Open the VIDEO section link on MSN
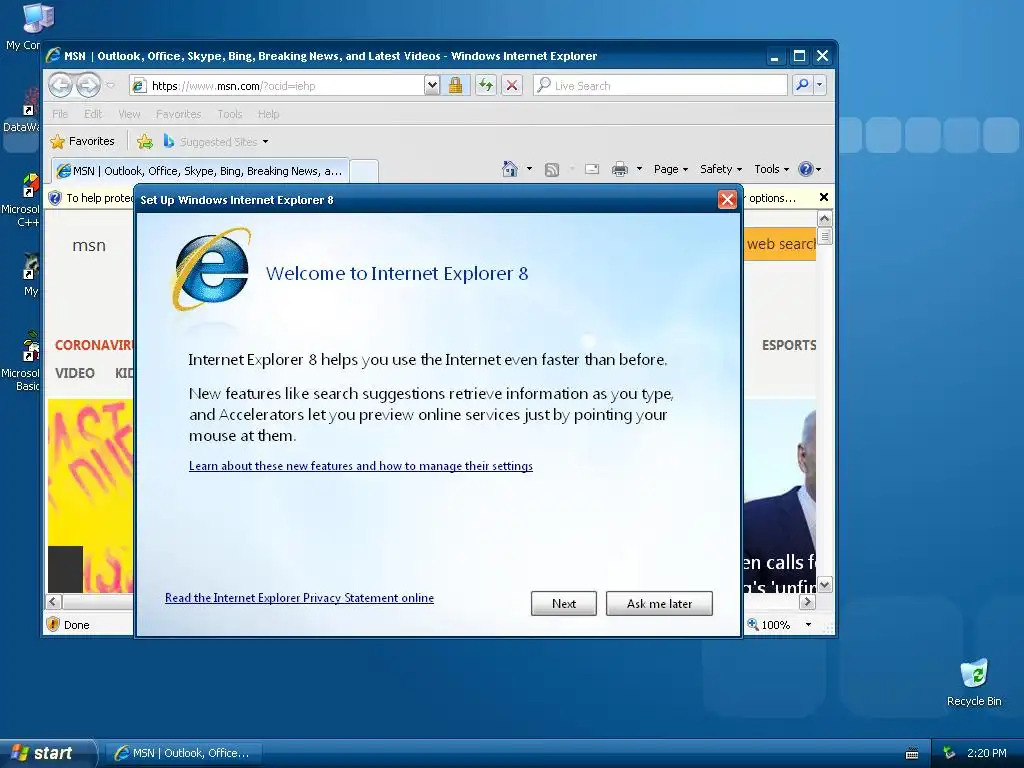This screenshot has height=768, width=1024. (74, 373)
